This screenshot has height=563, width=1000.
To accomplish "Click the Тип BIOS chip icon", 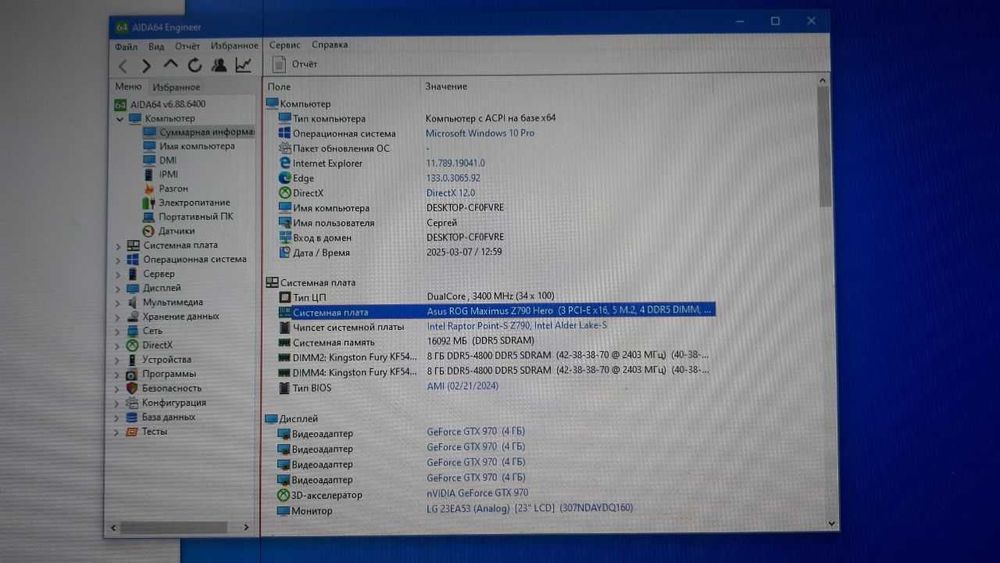I will 284,388.
